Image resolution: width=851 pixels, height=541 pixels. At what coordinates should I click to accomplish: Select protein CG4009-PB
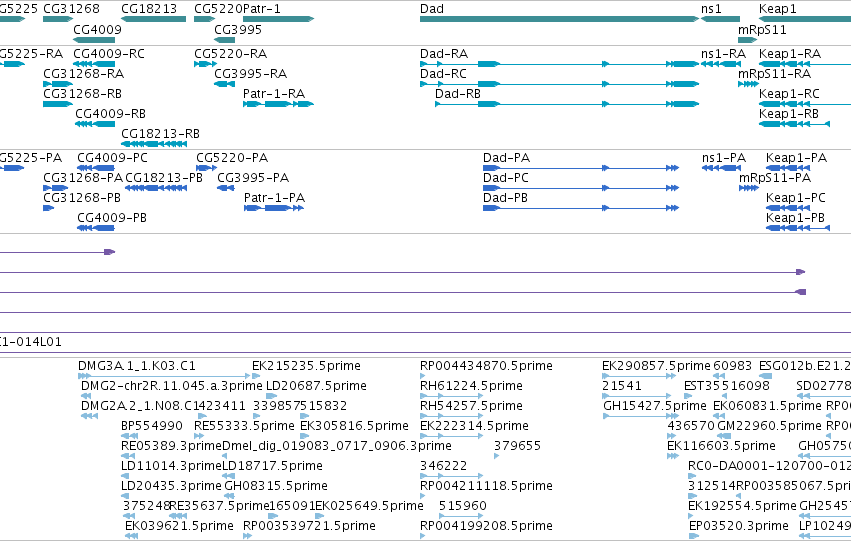(x=96, y=228)
